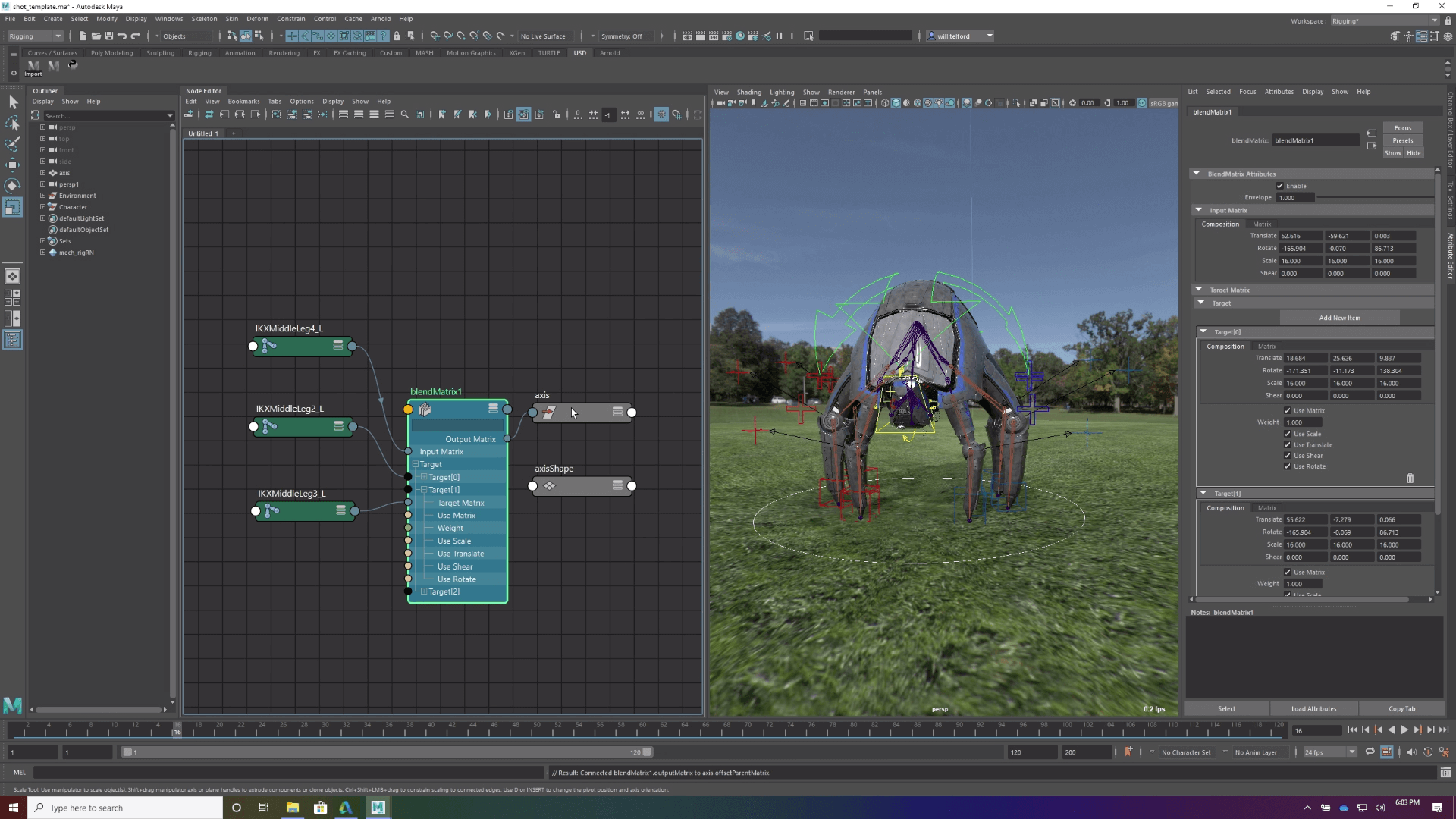Open the Deform menu
Viewport: 1456px width, 819px height.
[257, 19]
